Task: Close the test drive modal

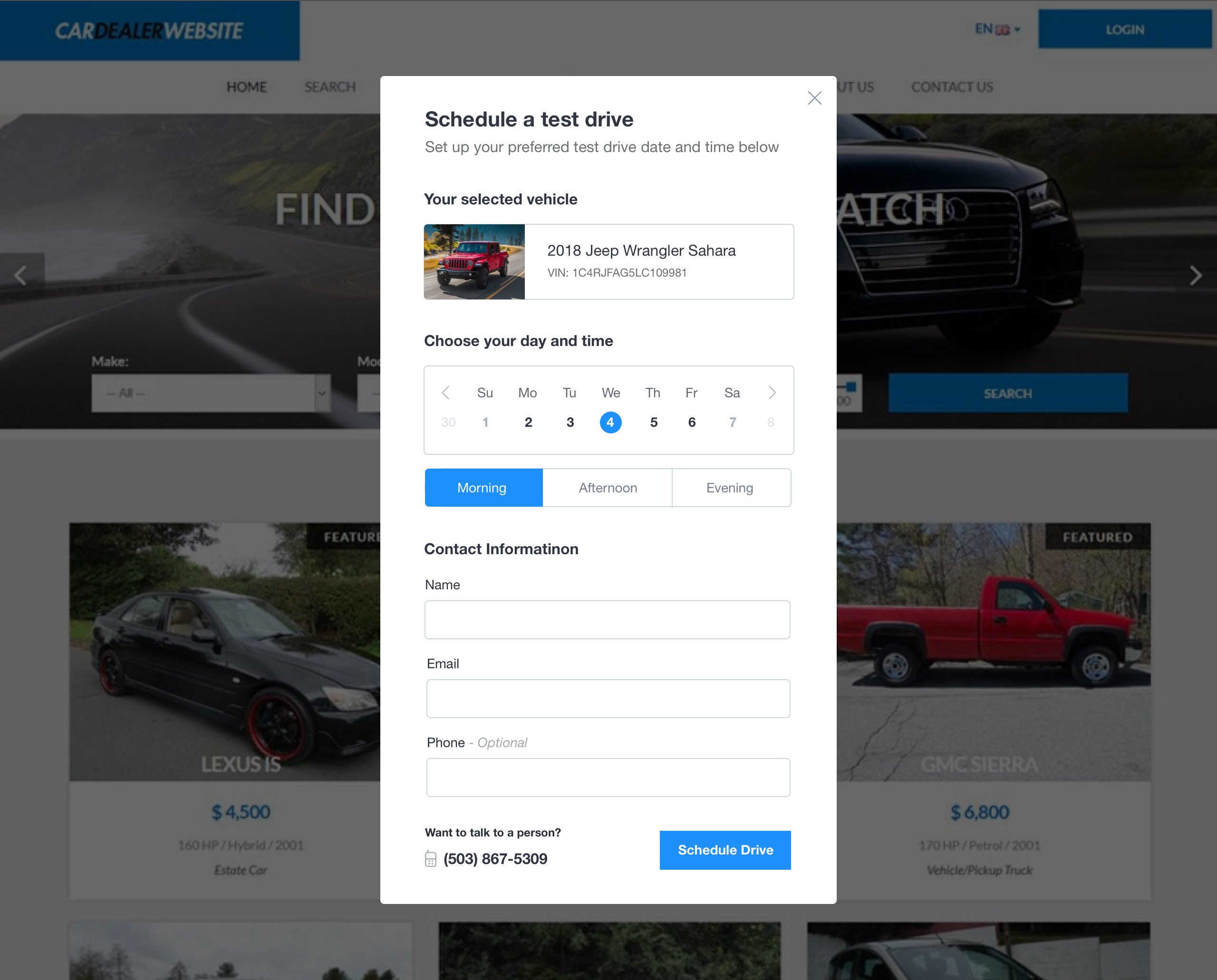Action: 814,98
